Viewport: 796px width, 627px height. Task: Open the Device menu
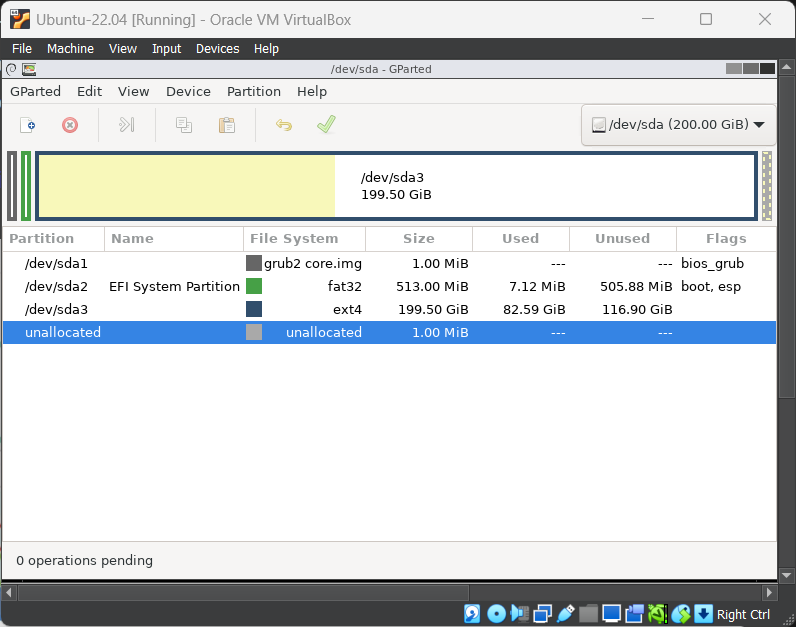[188, 91]
